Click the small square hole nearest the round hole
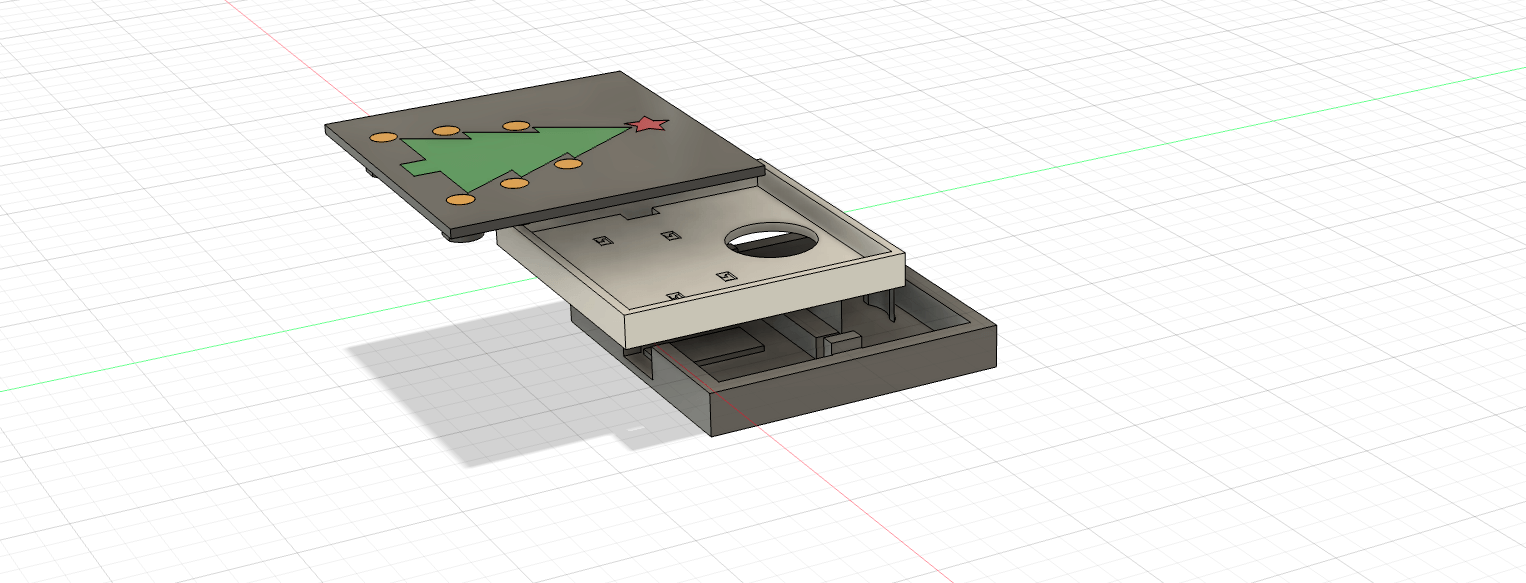 click(727, 275)
